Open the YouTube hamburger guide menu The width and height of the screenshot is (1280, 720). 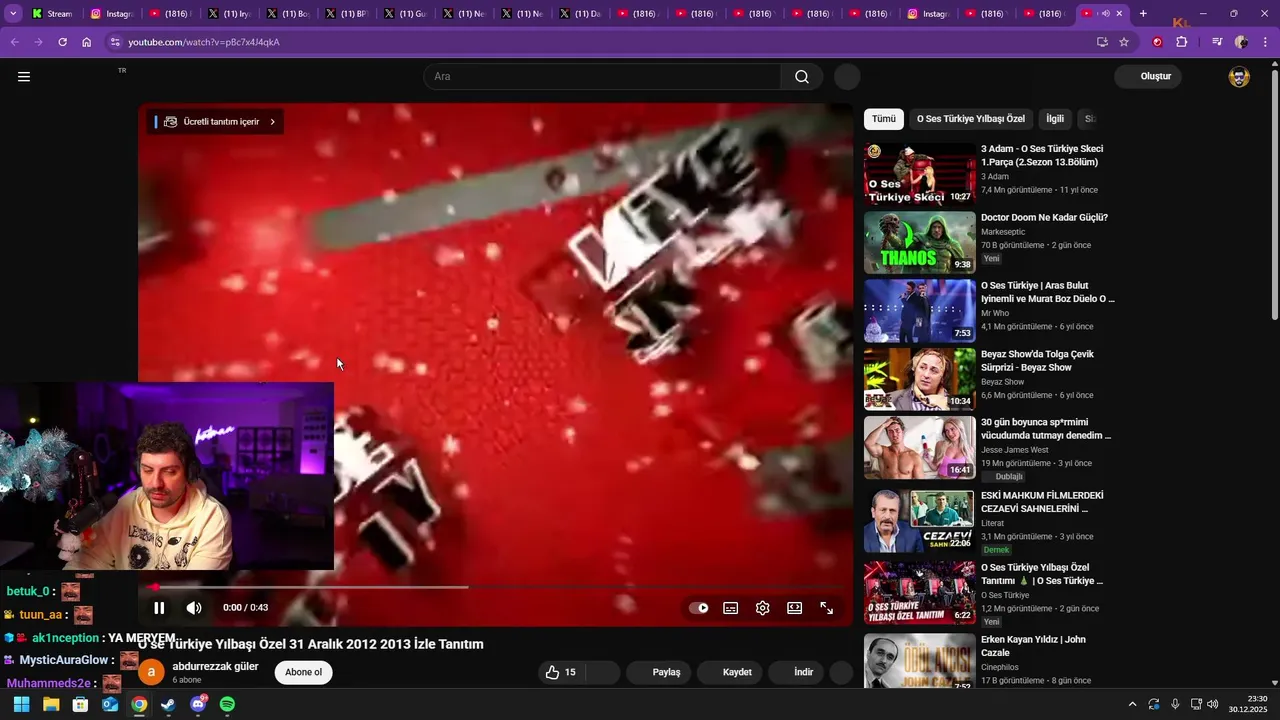(24, 77)
